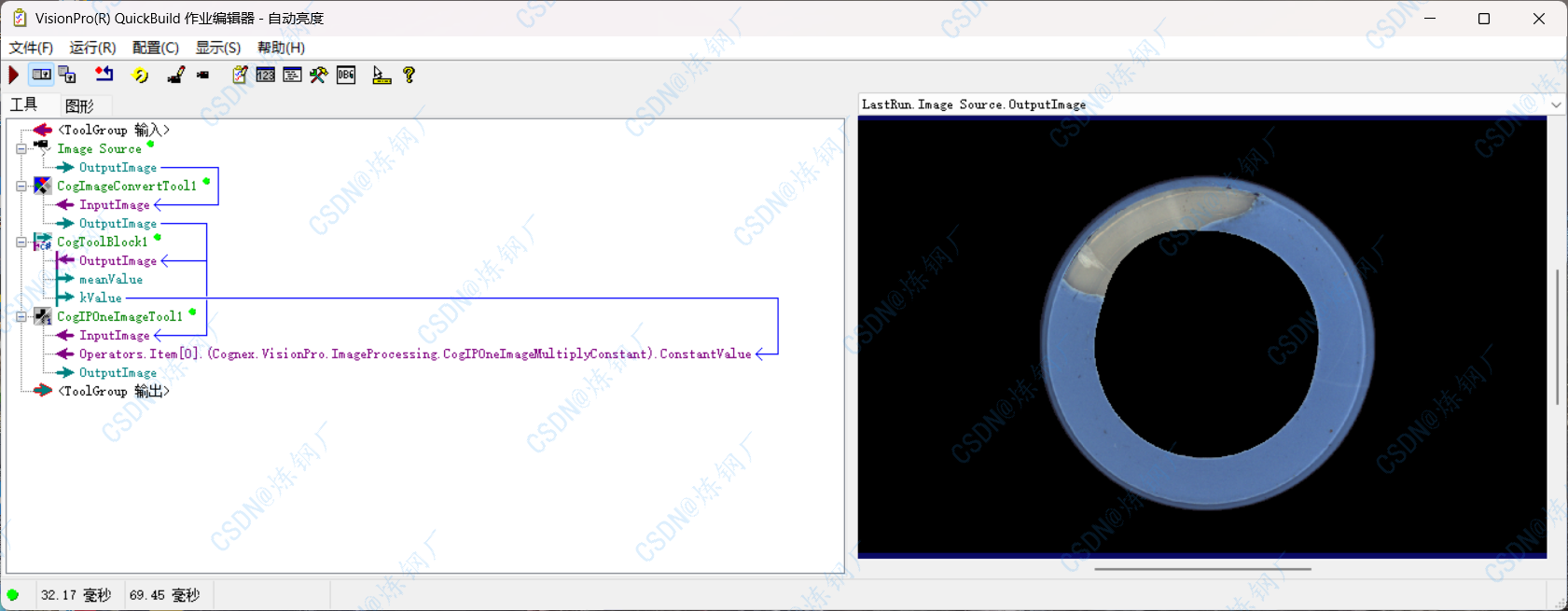
Task: Open the 文件(F) menu
Action: pyautogui.click(x=31, y=48)
